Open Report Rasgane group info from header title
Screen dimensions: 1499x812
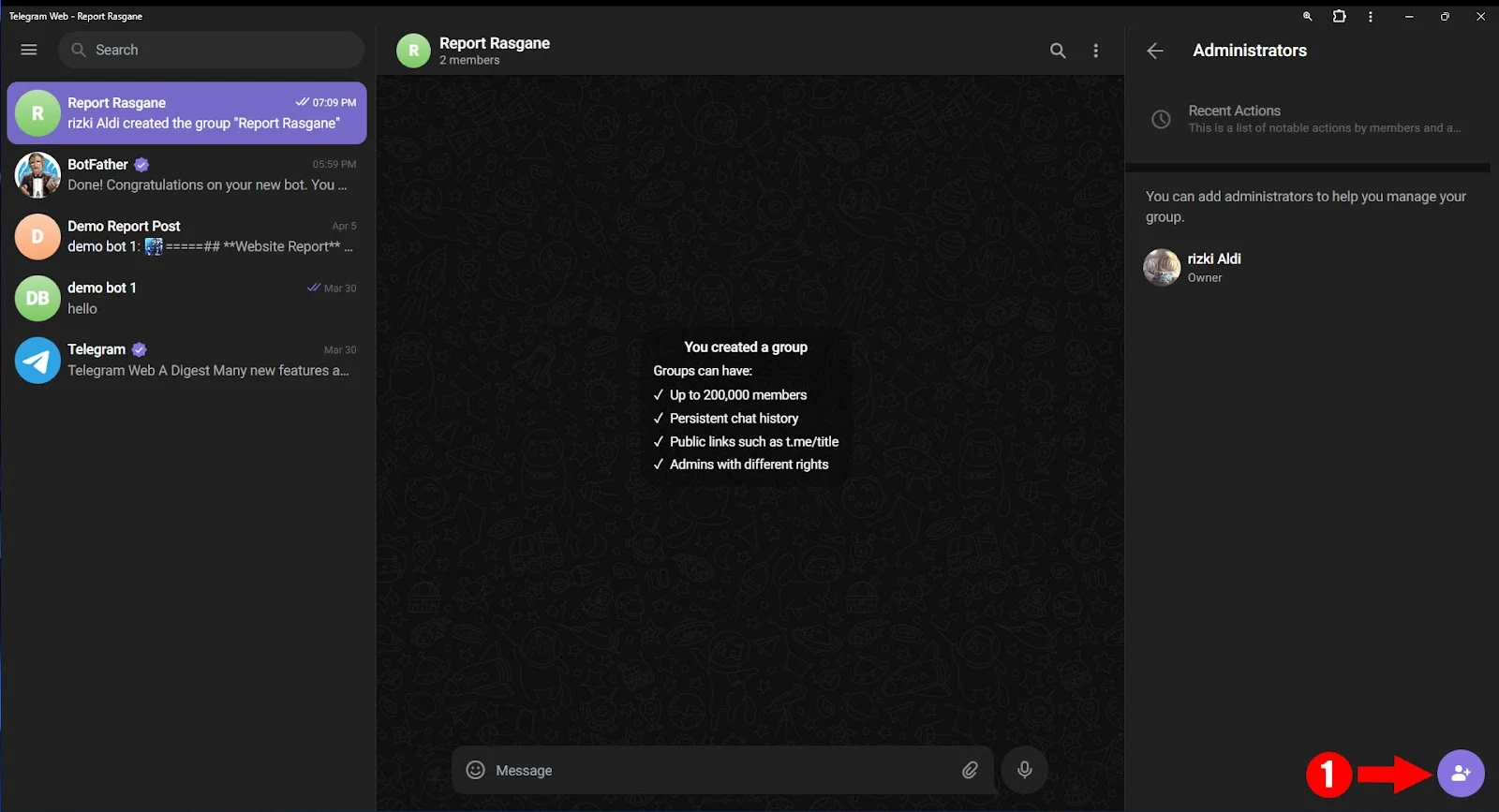495,43
